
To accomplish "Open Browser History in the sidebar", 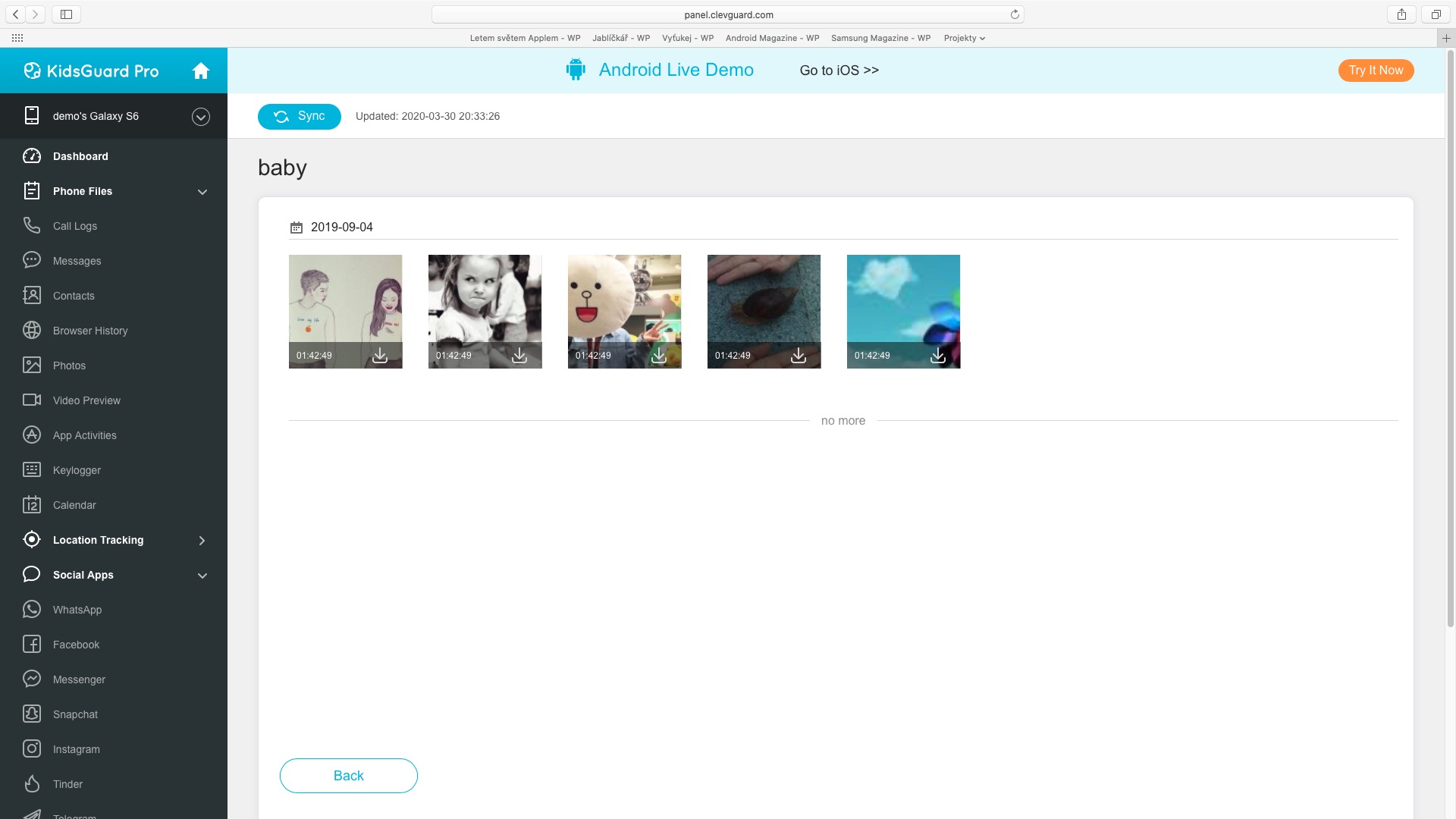I will [x=89, y=331].
